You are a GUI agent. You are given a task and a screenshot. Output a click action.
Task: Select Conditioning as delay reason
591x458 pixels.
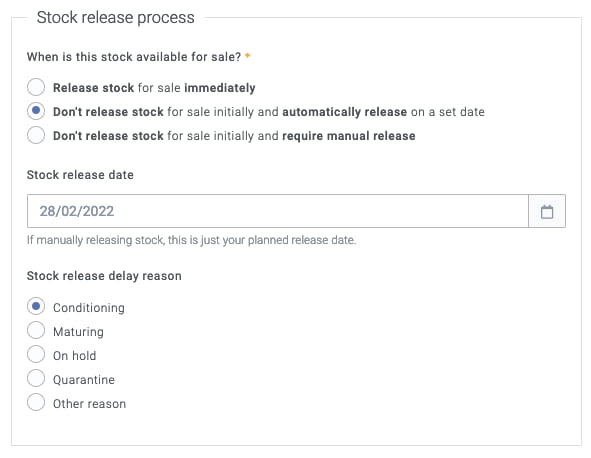[36, 306]
